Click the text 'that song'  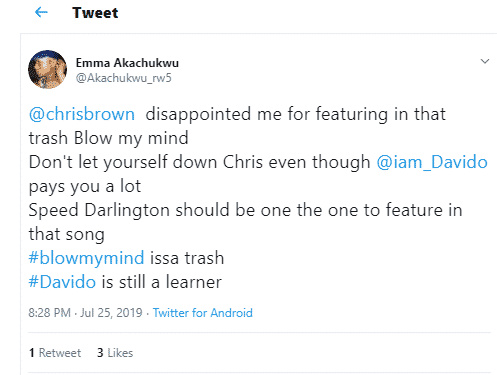click(67, 234)
